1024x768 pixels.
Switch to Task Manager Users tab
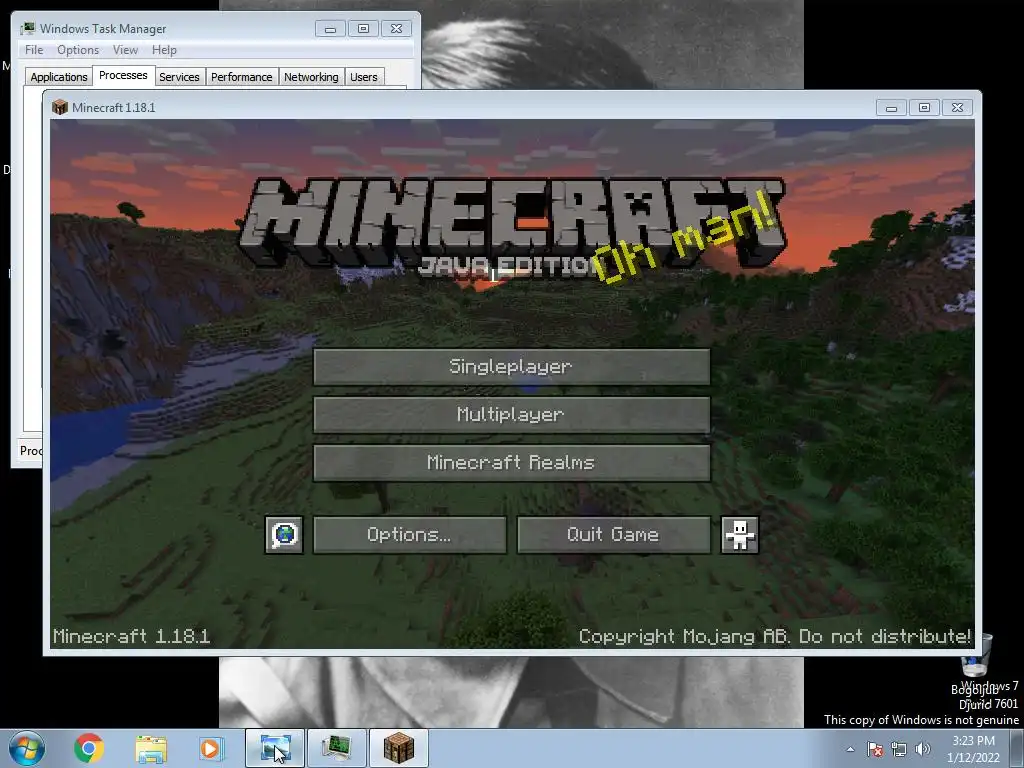click(x=363, y=77)
